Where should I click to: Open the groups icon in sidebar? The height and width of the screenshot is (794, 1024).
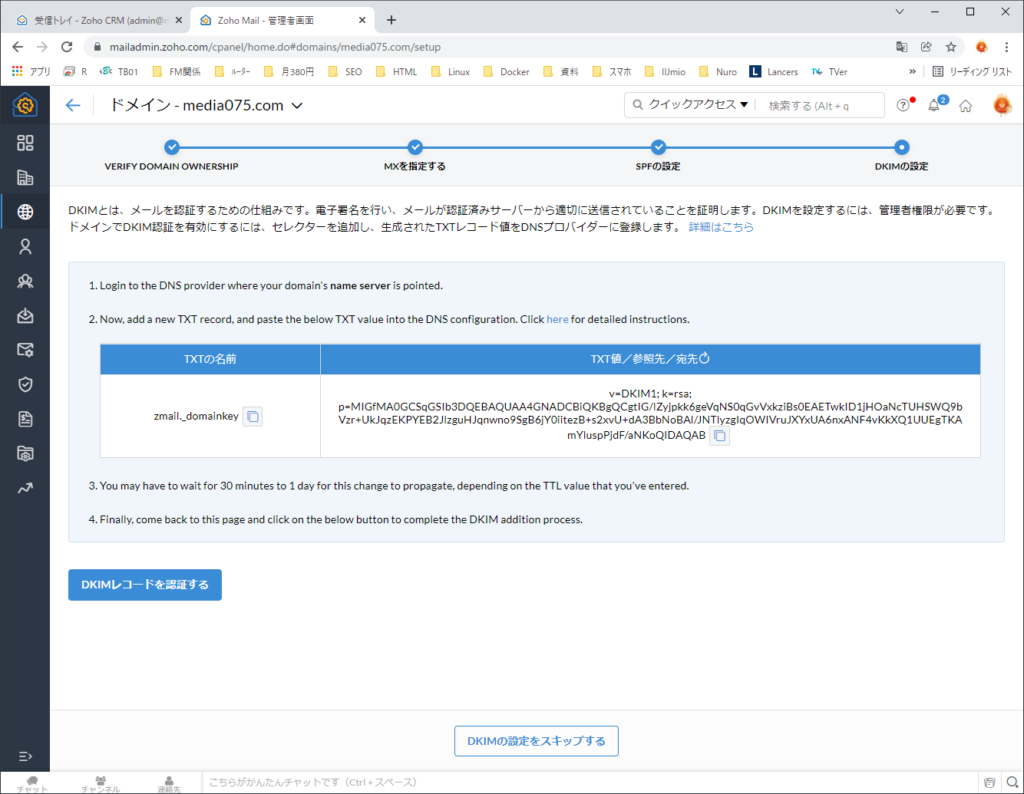[25, 281]
